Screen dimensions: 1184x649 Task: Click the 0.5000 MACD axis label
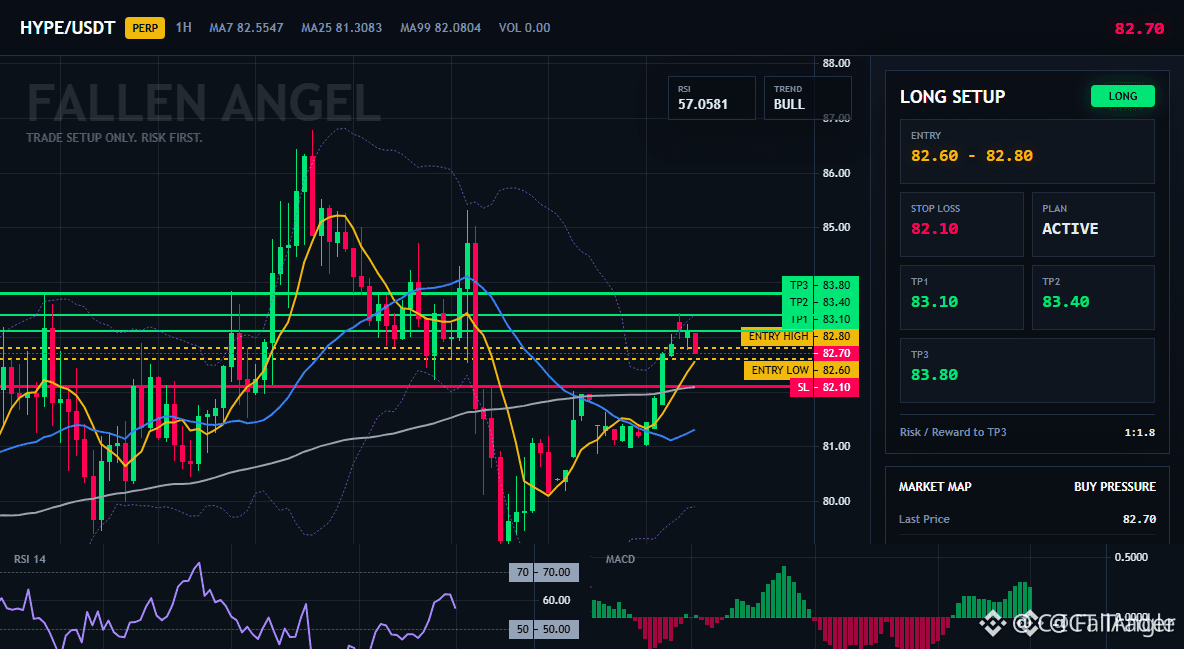1131,557
